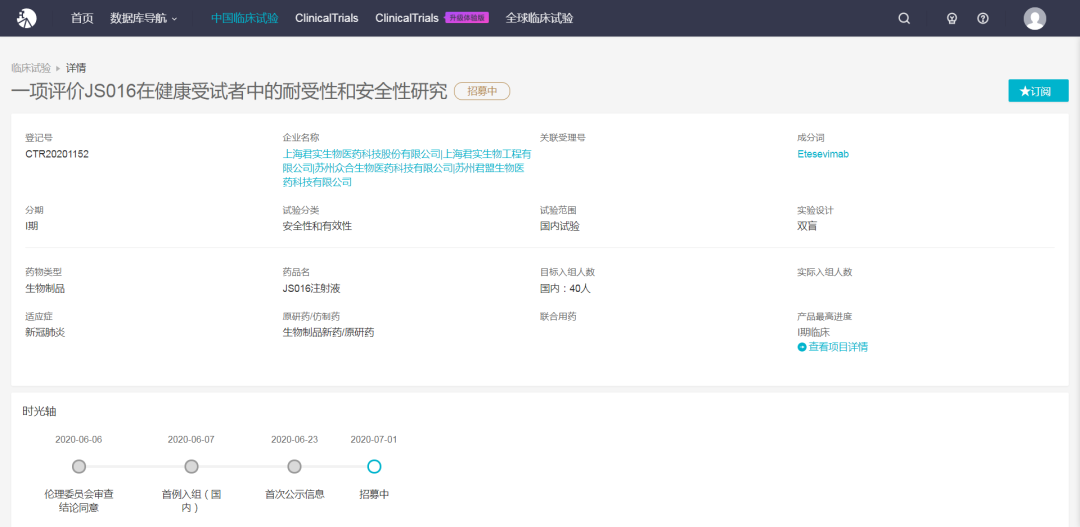
Task: Click the registration number CTR20201152
Action: click(x=57, y=154)
